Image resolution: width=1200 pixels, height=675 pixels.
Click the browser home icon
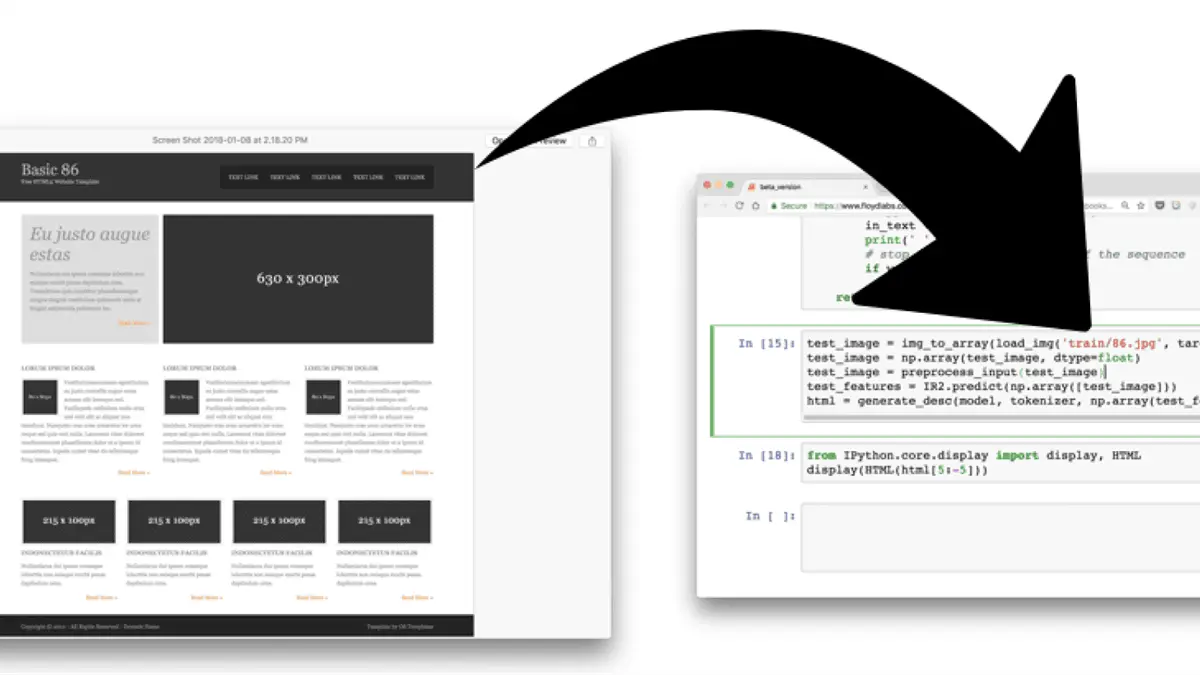tap(755, 206)
